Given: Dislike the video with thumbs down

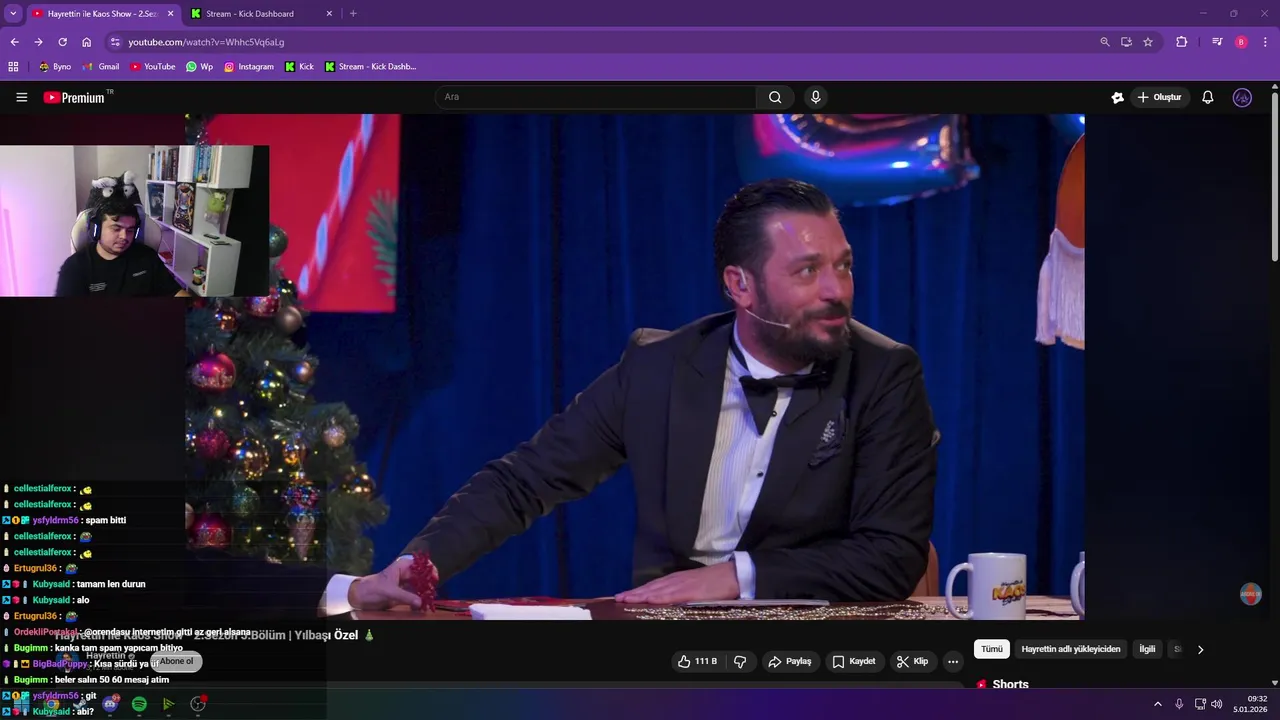Looking at the screenshot, I should tap(740, 661).
